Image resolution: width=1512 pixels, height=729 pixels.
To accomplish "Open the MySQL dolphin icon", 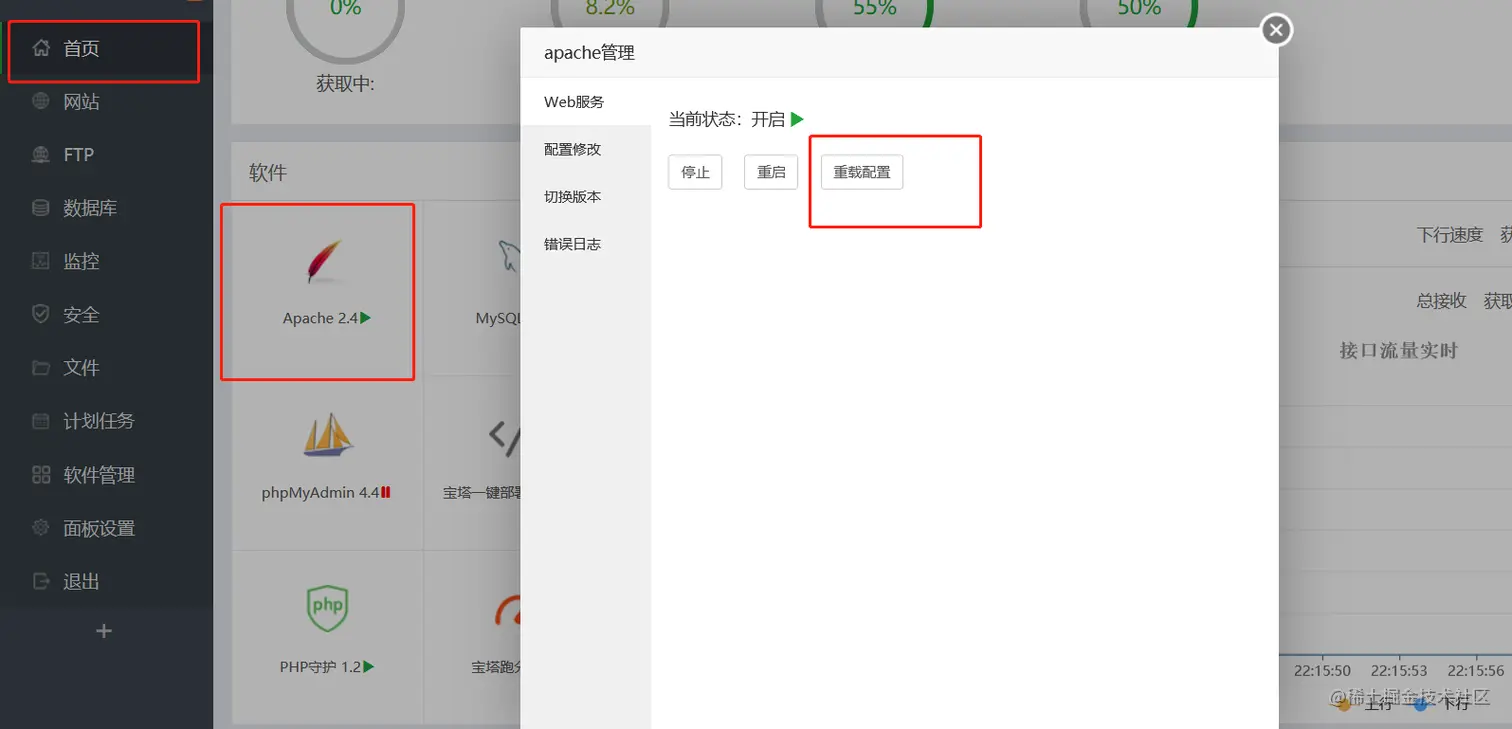I will (508, 258).
